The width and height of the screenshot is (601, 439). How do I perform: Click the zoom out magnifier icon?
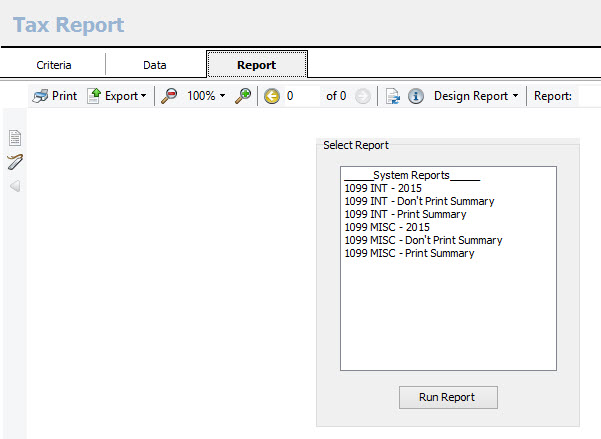point(170,96)
